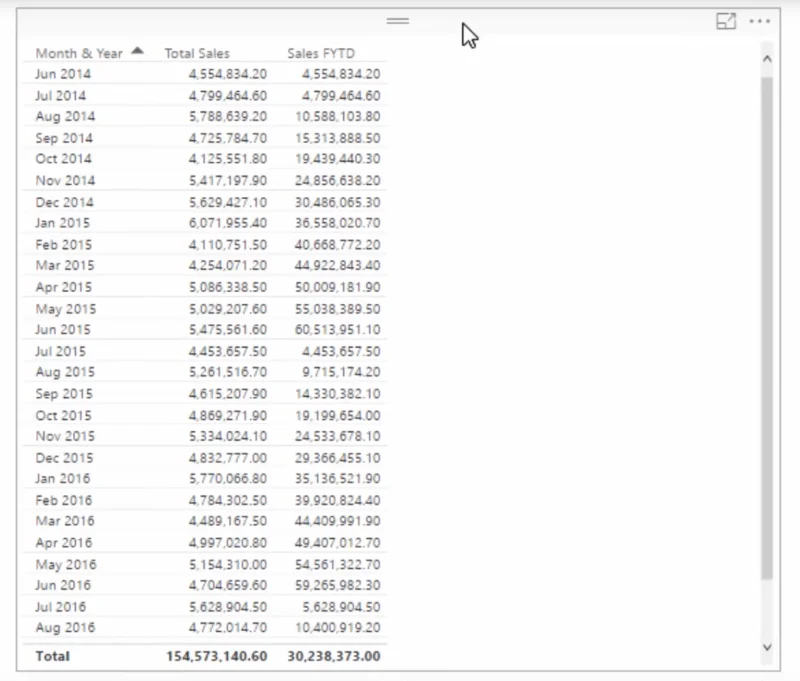
Task: Select the Aug 2015 row label
Action: 65,372
